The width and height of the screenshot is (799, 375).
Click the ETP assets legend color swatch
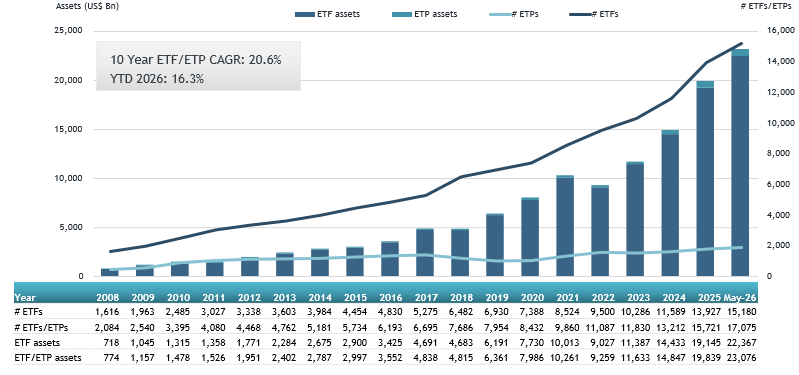[402, 14]
